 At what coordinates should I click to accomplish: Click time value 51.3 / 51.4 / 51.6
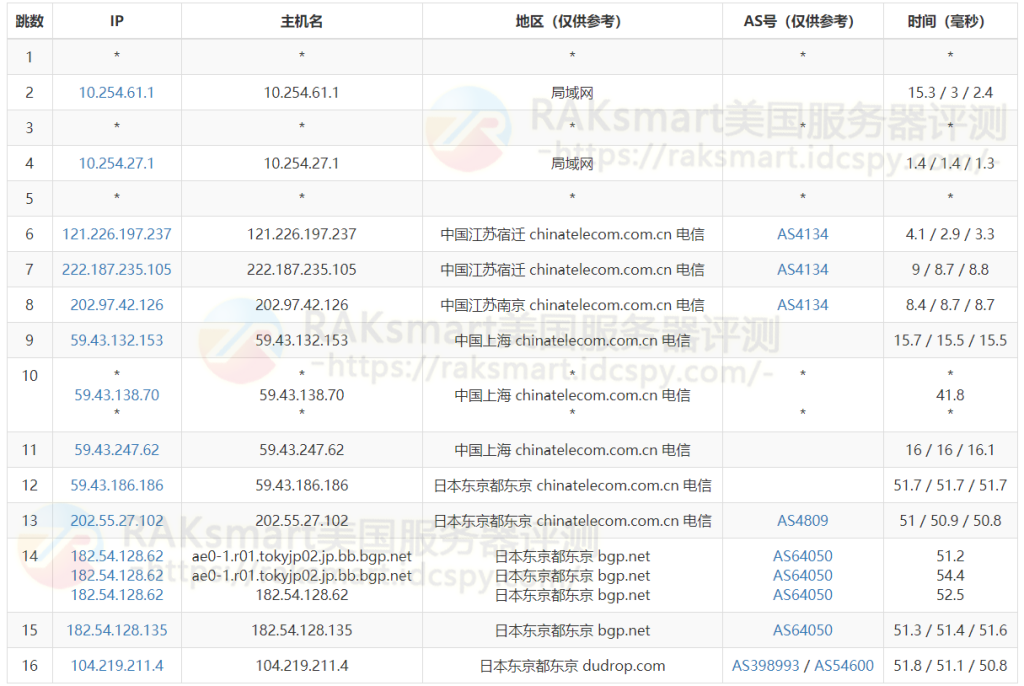[x=950, y=630]
